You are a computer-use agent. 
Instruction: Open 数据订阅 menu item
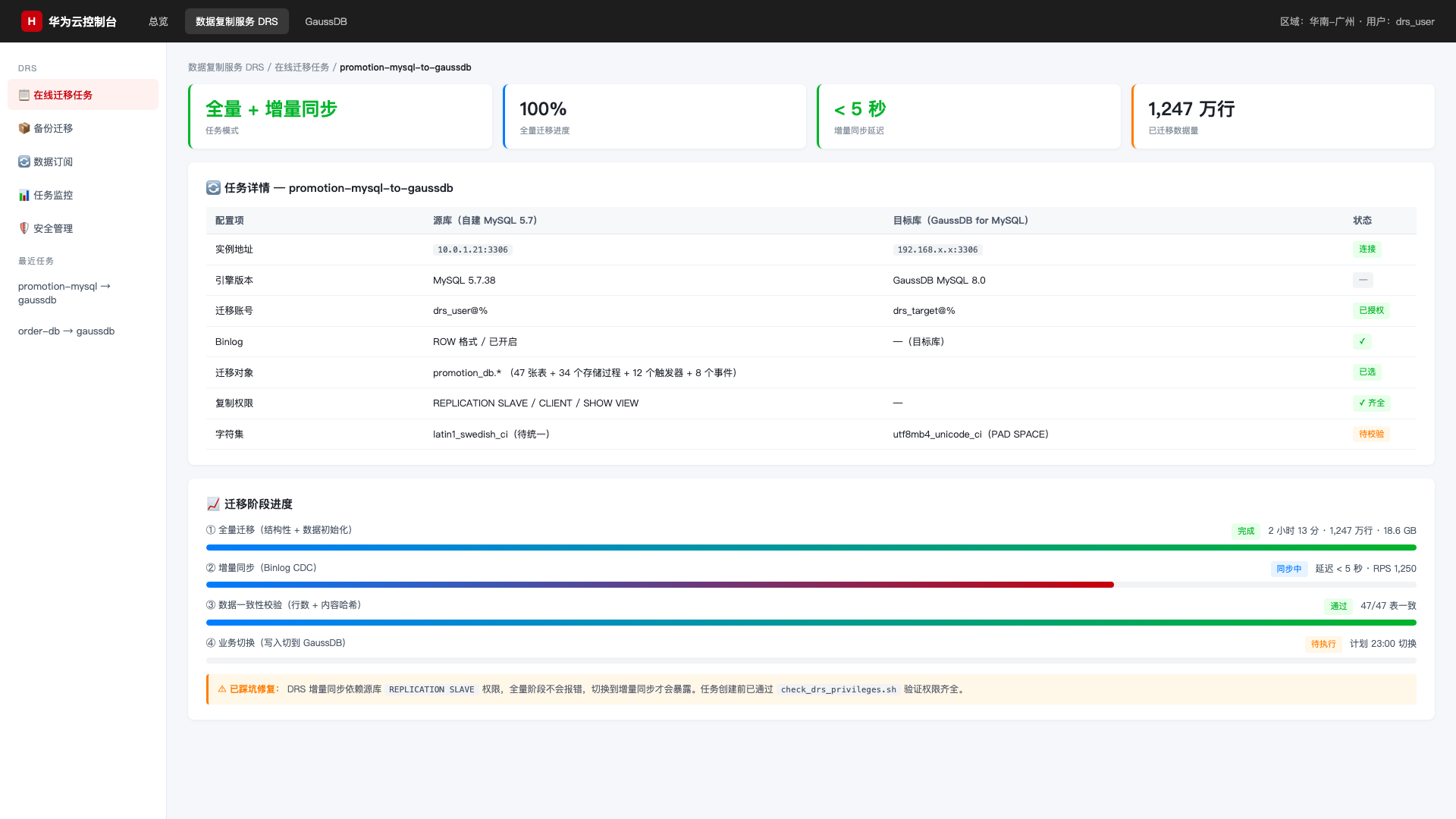pos(83,162)
